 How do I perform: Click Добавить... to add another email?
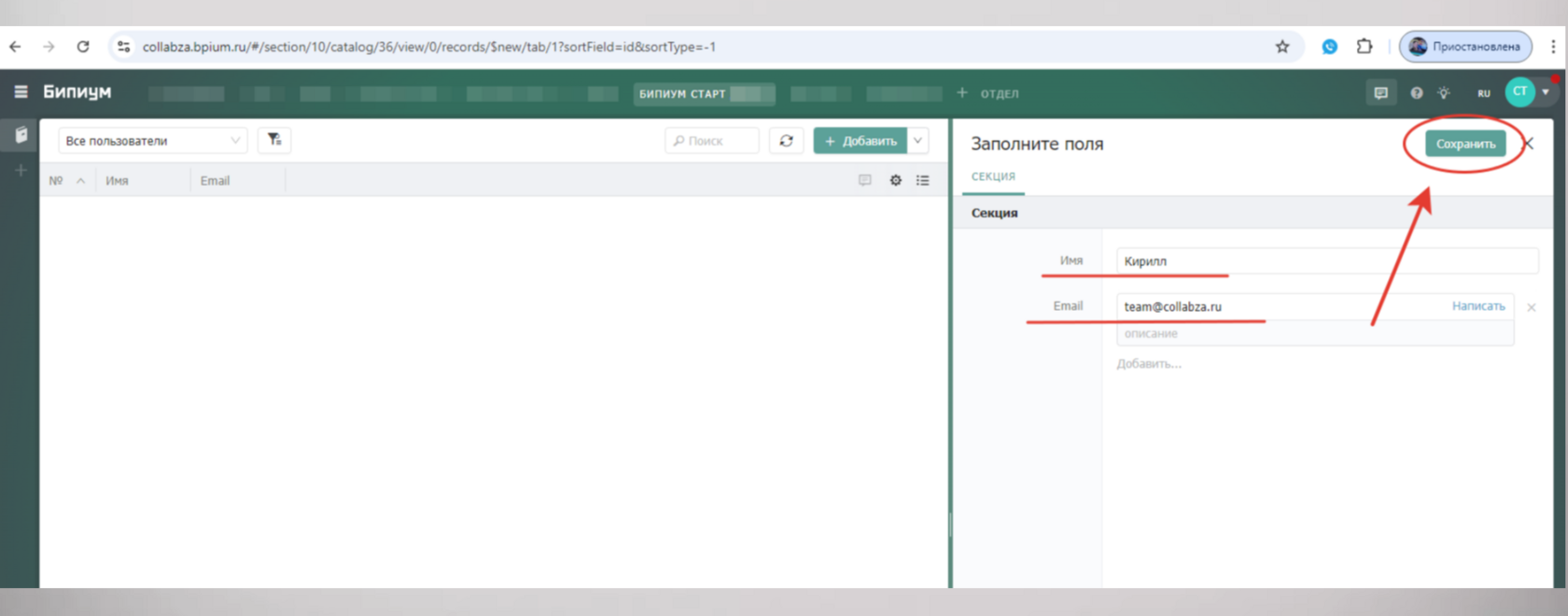[1149, 364]
